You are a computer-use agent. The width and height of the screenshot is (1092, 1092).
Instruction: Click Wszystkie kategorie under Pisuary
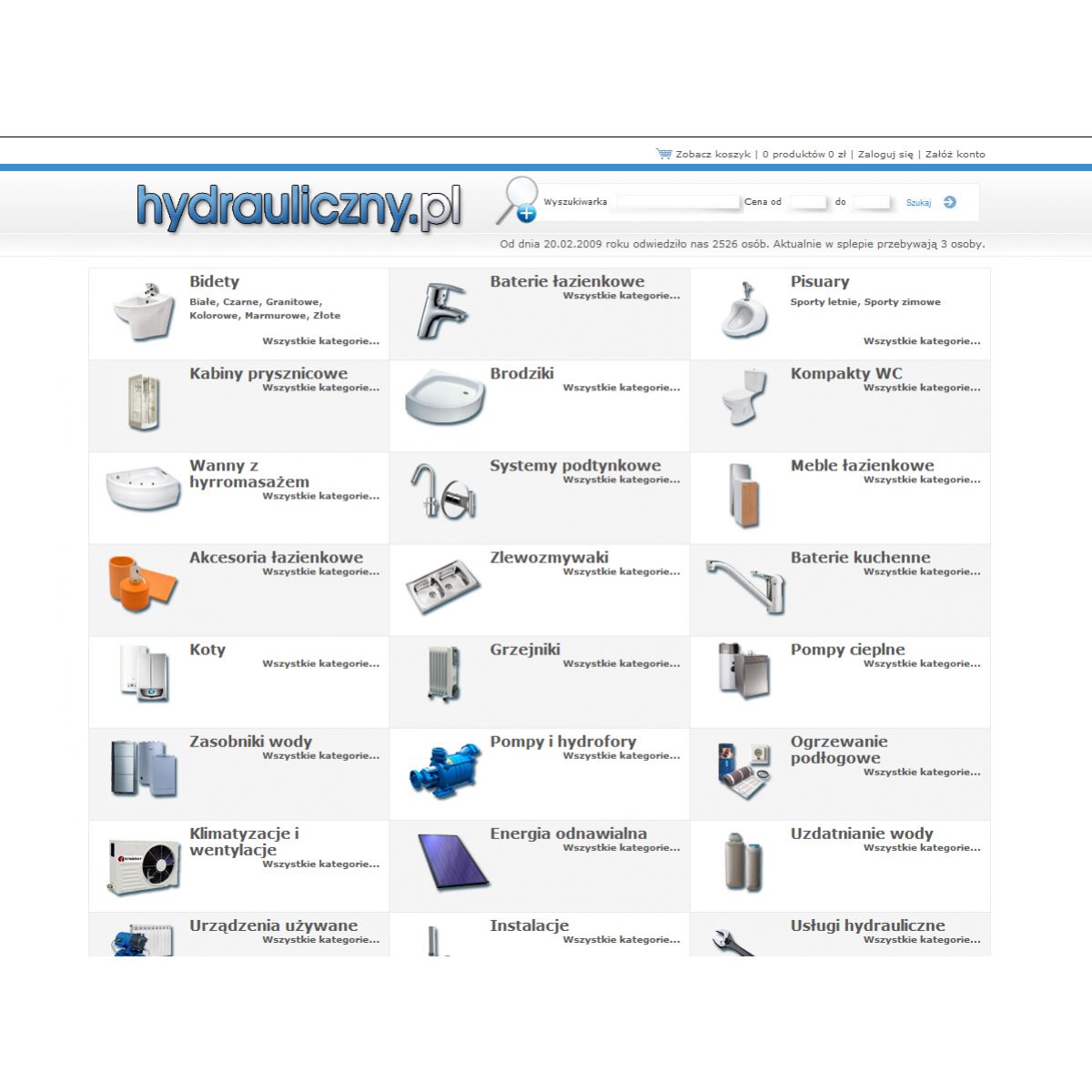922,340
